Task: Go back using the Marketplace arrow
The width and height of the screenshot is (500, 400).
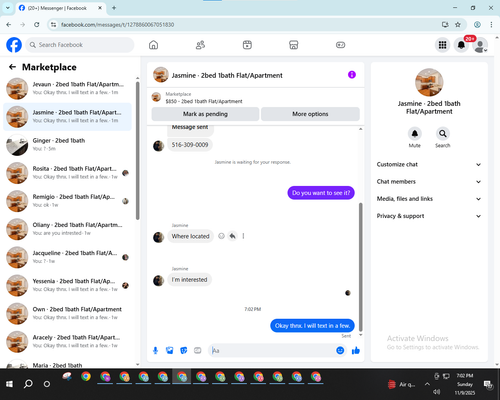Action: pyautogui.click(x=12, y=67)
